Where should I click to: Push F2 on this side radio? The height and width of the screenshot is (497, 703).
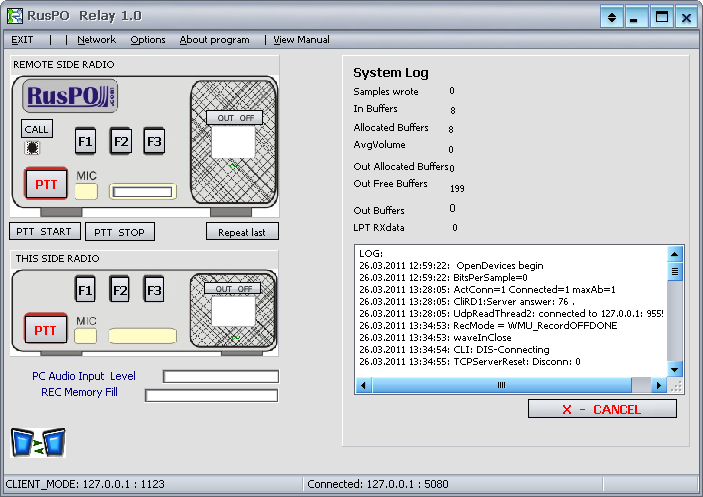pos(120,290)
